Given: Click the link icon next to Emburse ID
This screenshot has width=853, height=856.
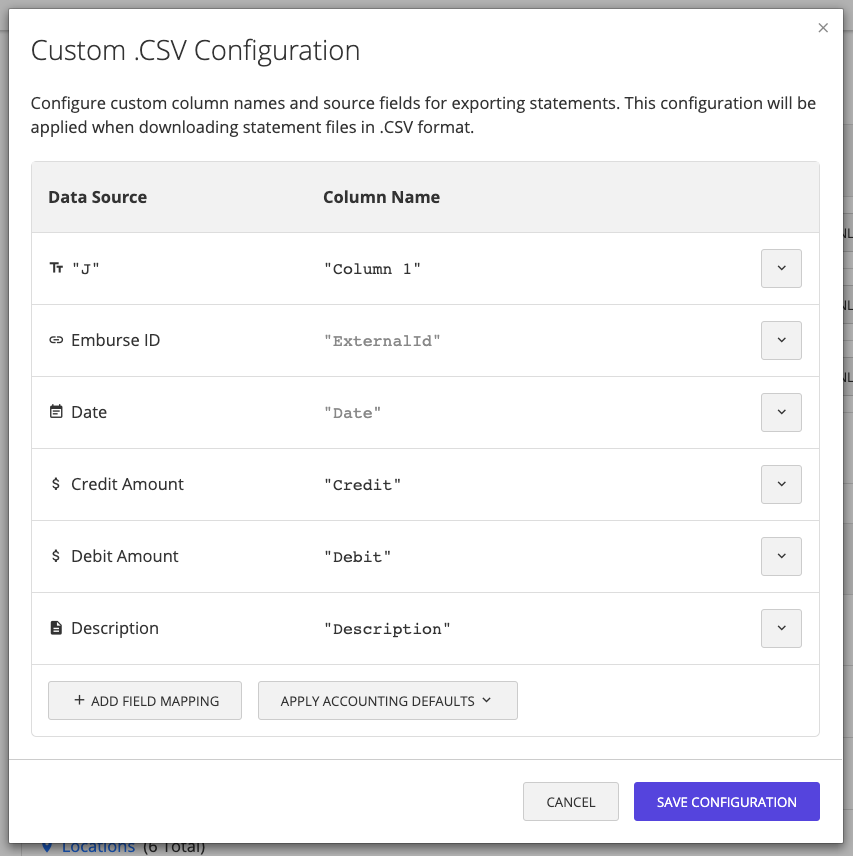Looking at the screenshot, I should [x=57, y=340].
